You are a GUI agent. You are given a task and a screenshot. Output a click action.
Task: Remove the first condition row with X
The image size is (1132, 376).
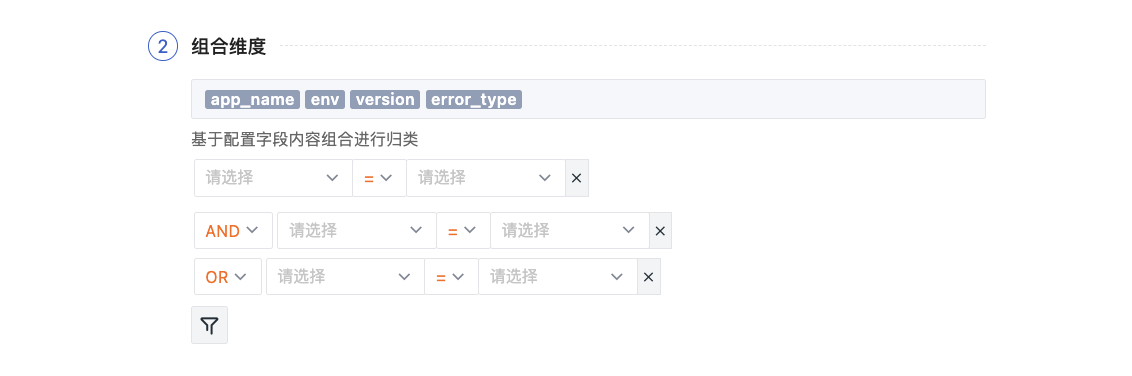tap(576, 178)
